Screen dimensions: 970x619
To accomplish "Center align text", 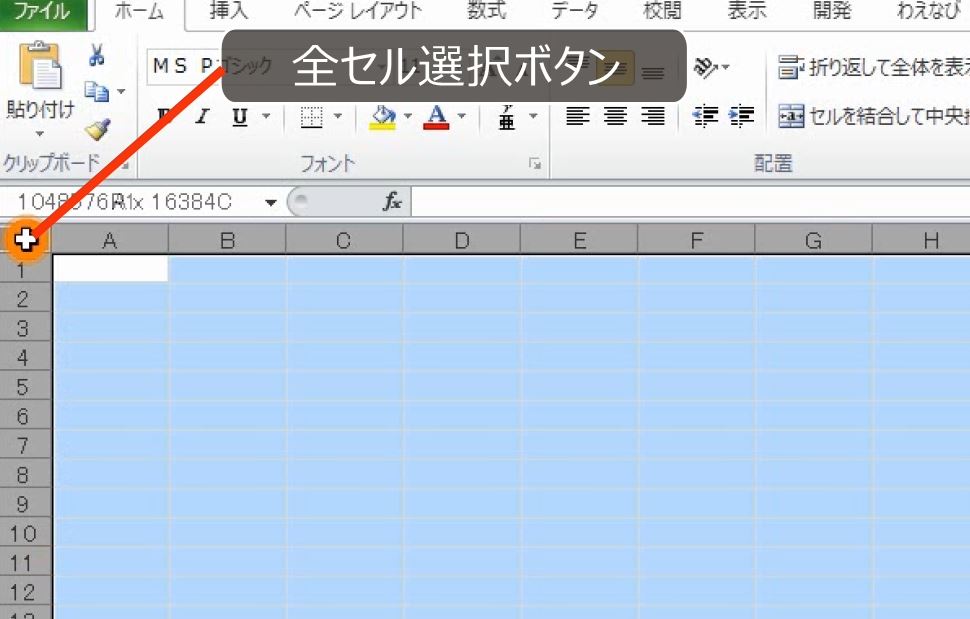I will coord(615,116).
